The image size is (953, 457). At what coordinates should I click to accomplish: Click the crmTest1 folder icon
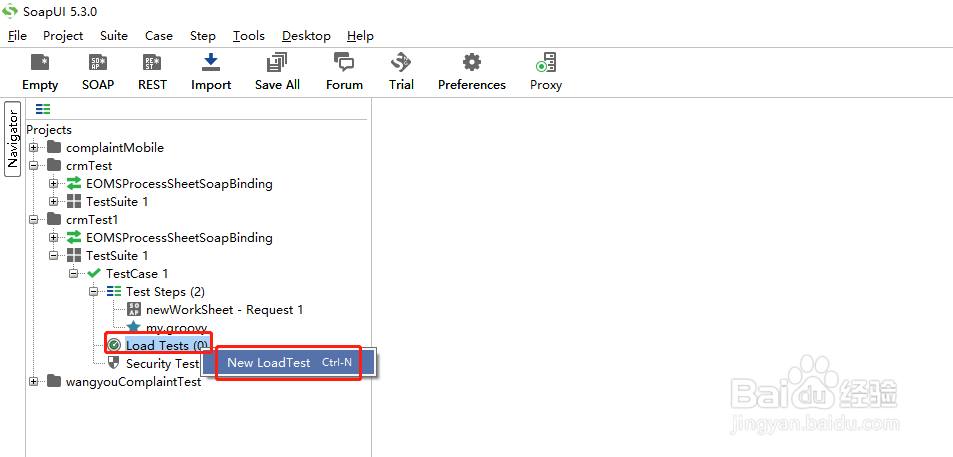55,219
